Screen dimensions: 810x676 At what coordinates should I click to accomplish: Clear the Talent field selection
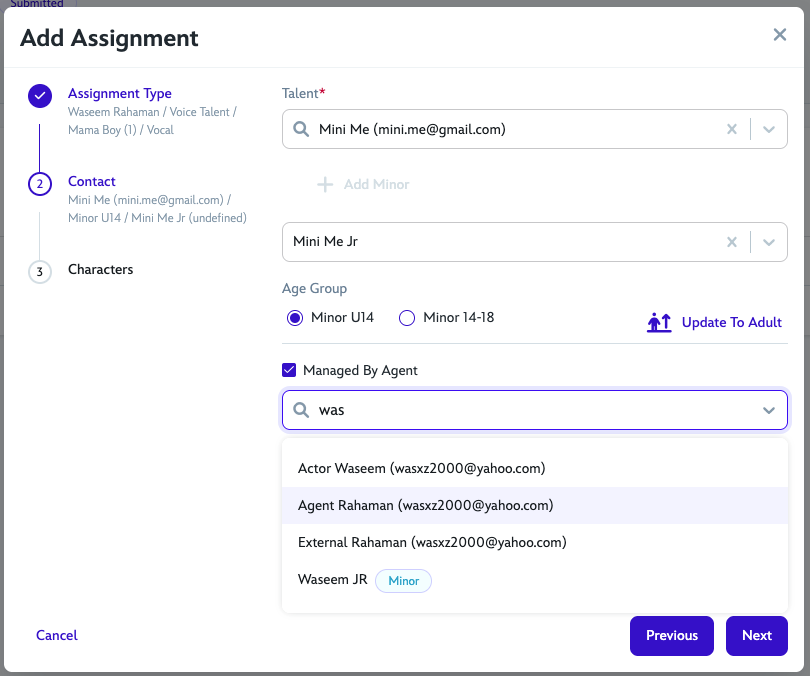click(x=732, y=129)
